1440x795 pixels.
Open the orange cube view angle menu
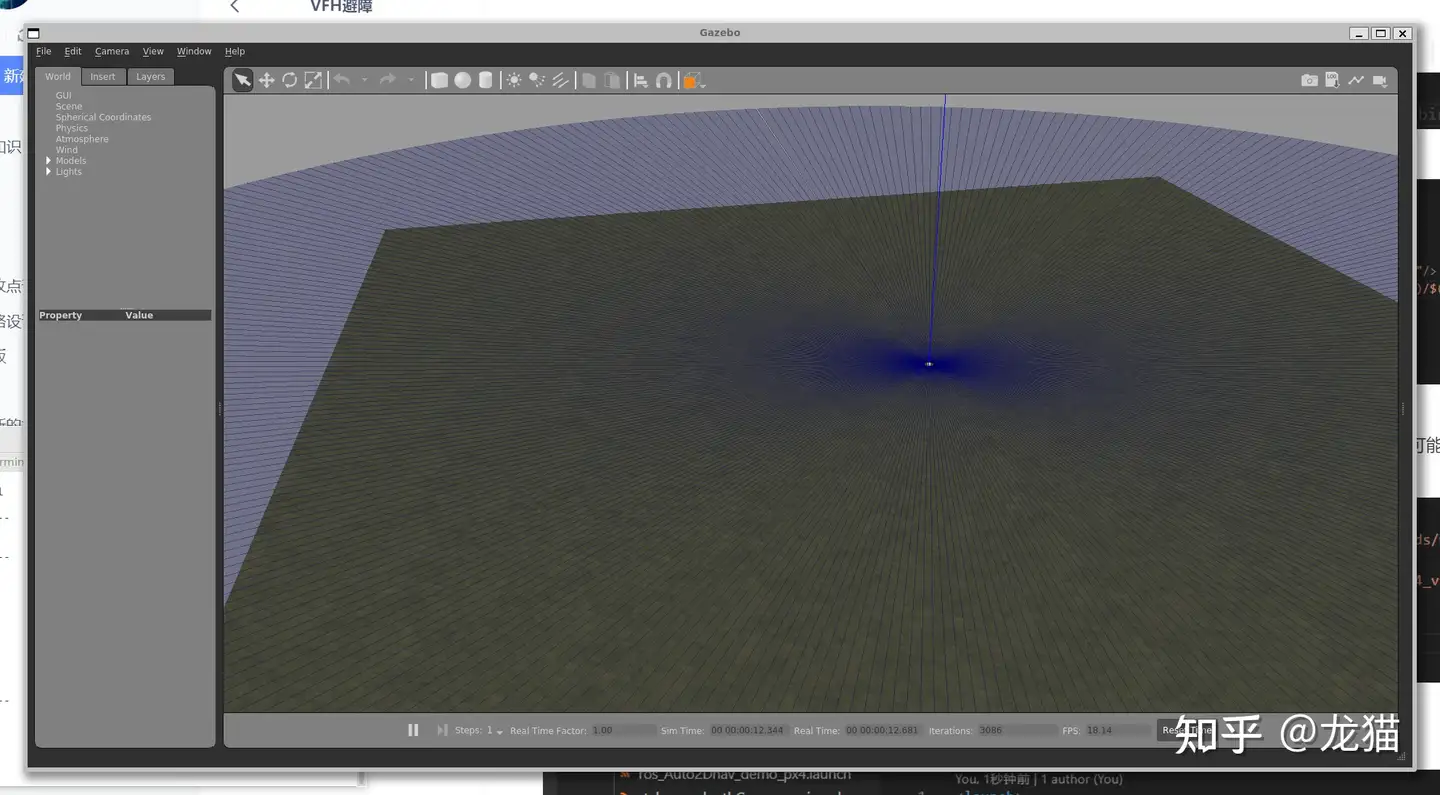pyautogui.click(x=694, y=80)
